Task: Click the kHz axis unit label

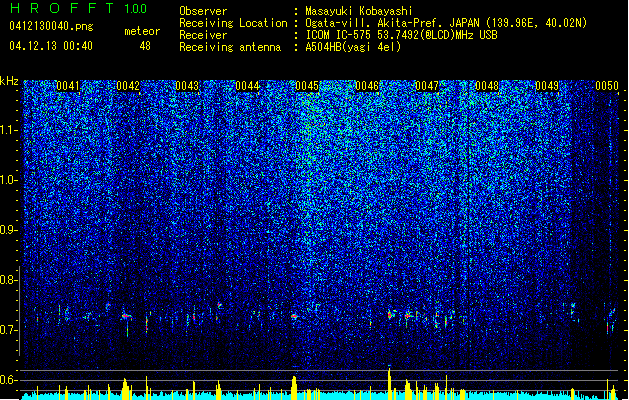Action: pos(9,81)
